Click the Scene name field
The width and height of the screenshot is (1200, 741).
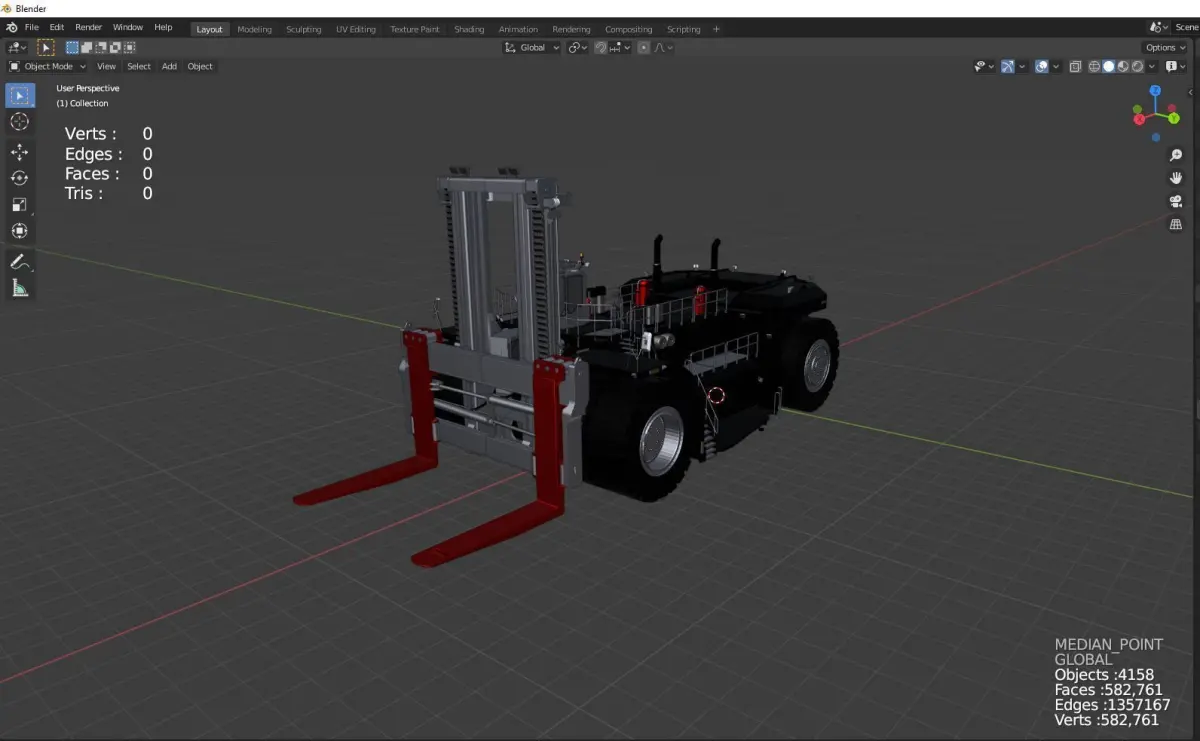coord(1186,27)
